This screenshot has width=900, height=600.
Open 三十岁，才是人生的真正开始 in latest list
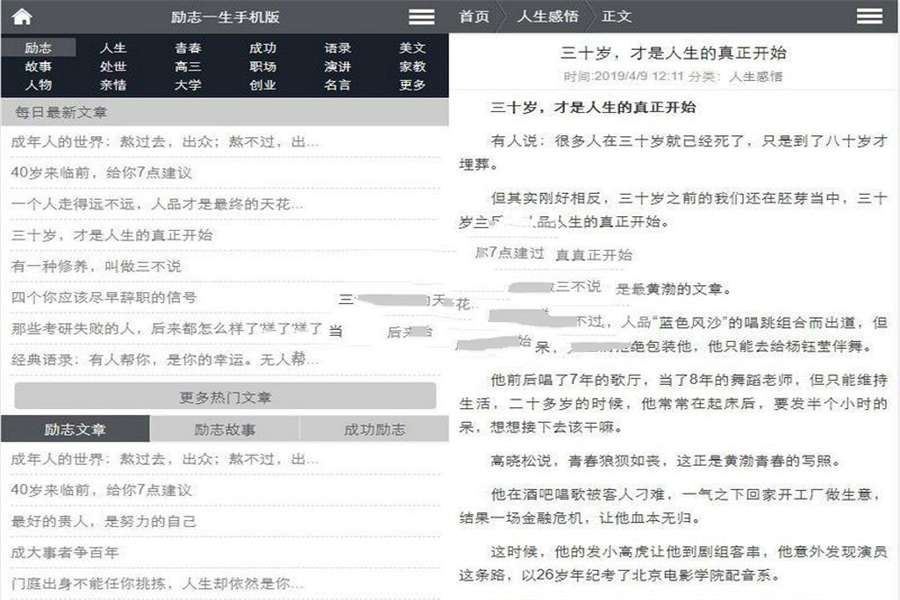point(111,235)
